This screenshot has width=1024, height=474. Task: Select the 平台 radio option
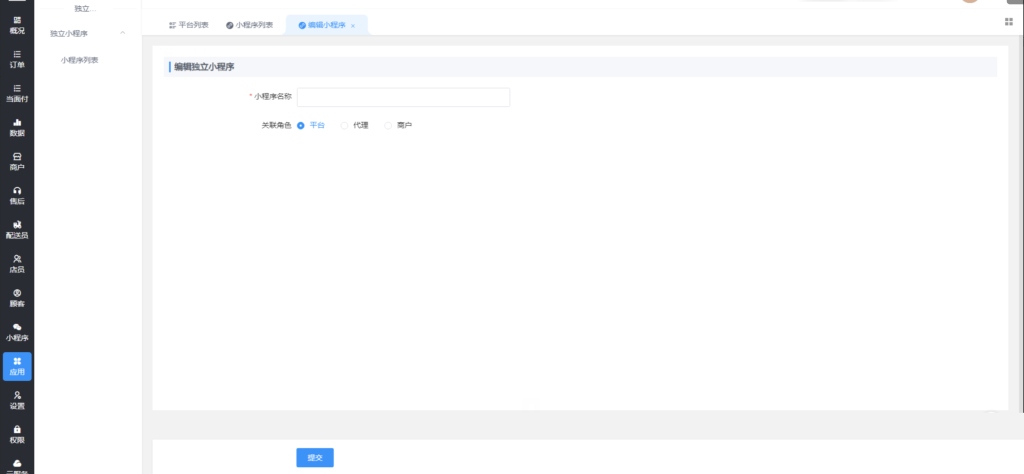[x=301, y=125]
